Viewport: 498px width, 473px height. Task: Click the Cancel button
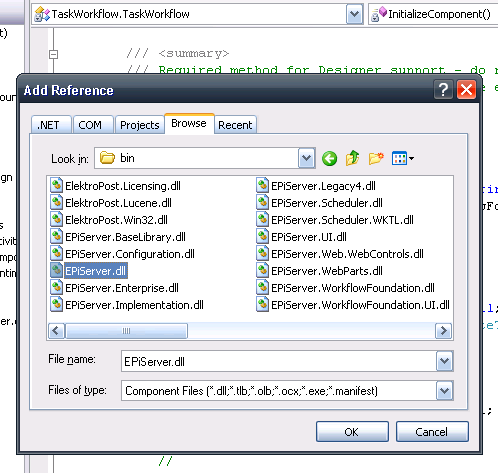(x=432, y=432)
